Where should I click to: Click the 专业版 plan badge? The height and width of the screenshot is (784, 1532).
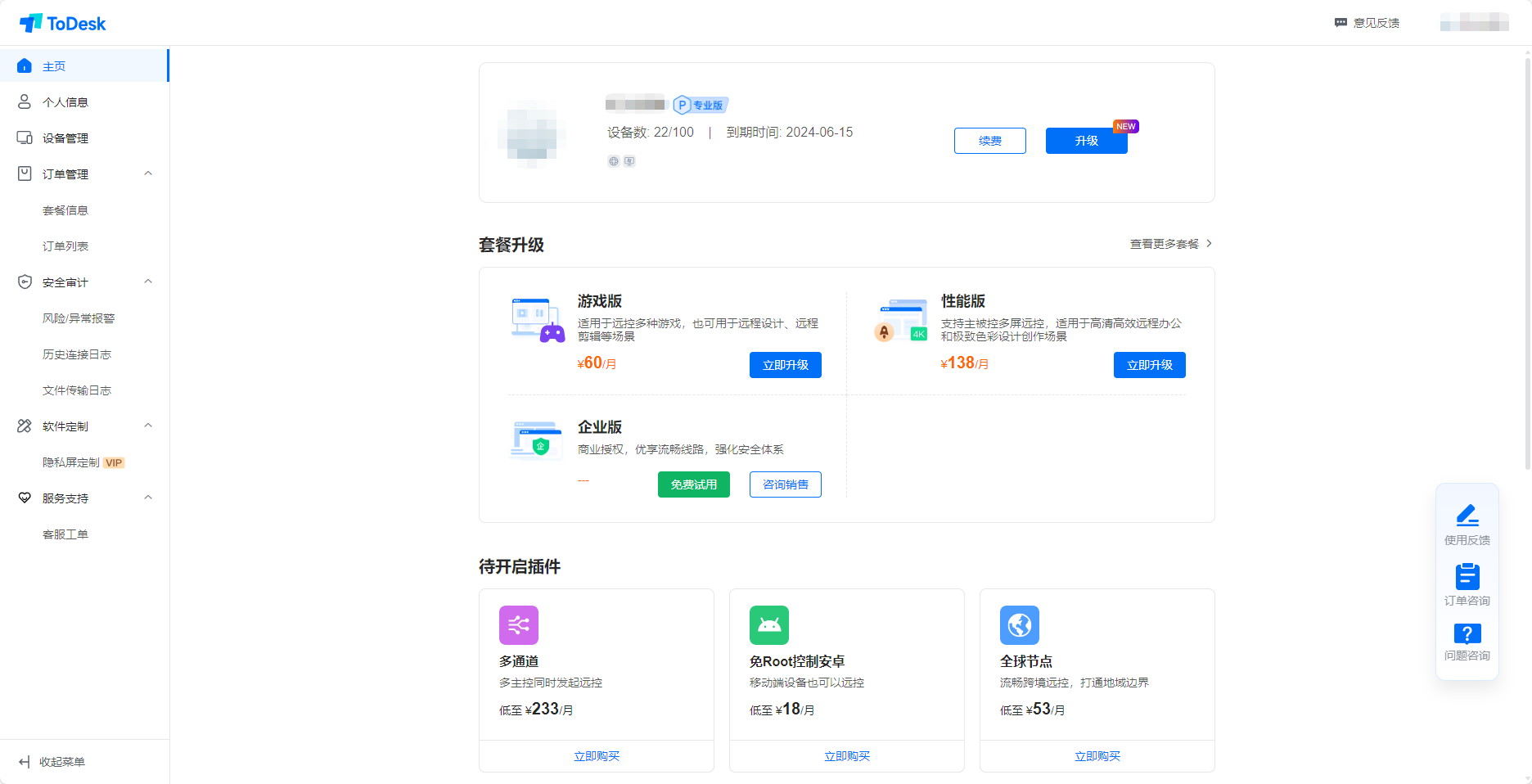click(701, 105)
